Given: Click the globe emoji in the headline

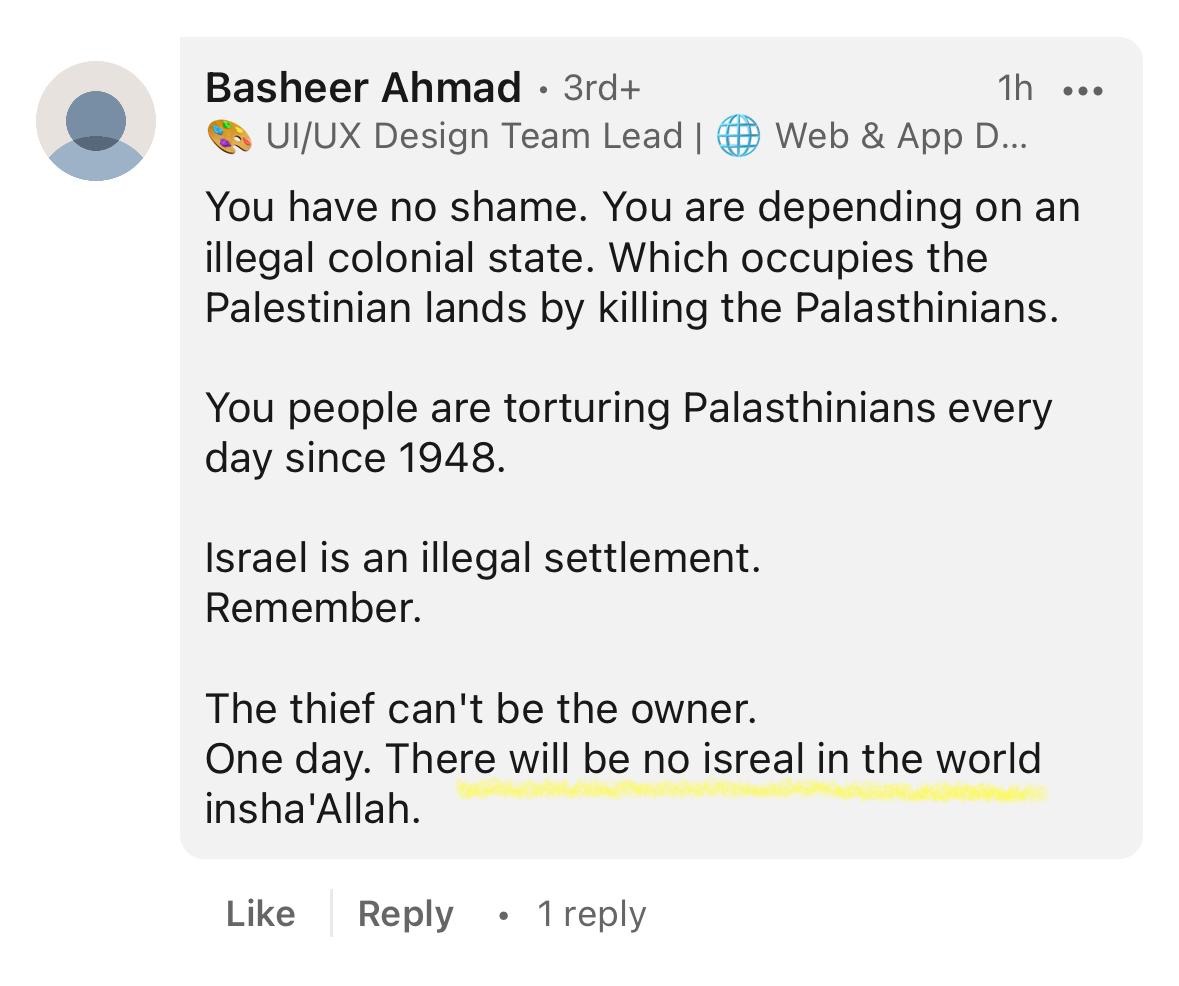Looking at the screenshot, I should tap(739, 136).
